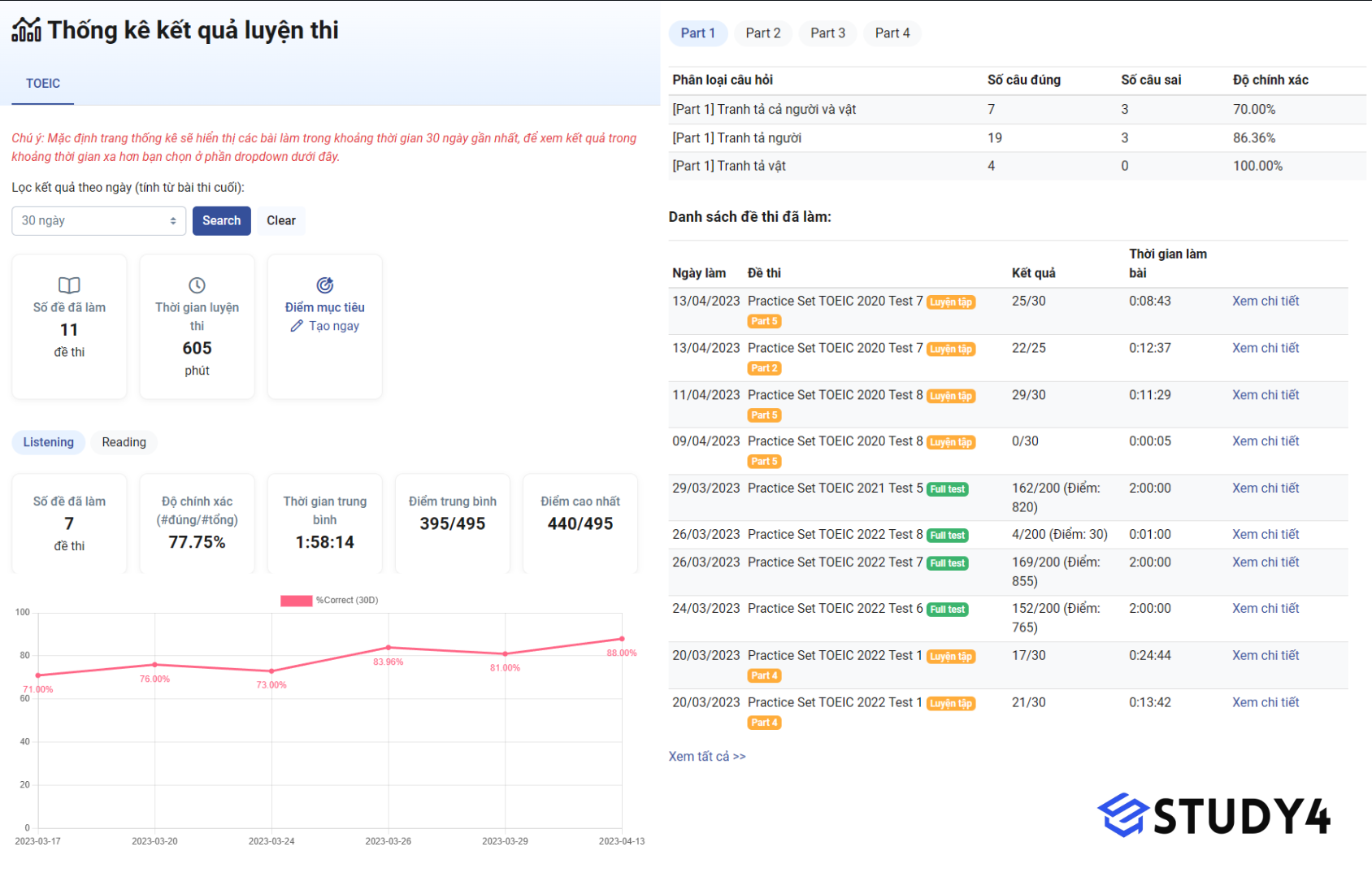
Task: Select the Part 4 tab
Action: point(892,33)
